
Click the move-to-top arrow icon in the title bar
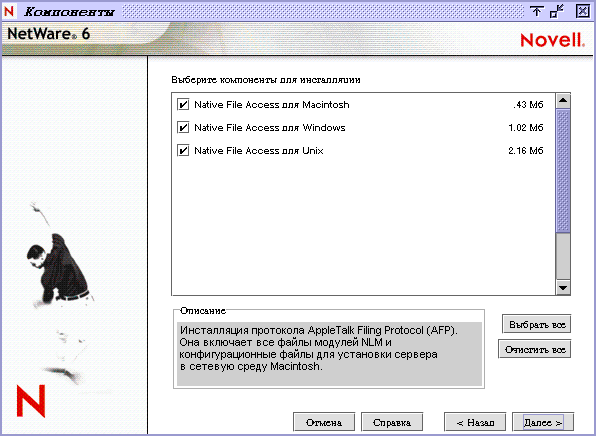click(x=536, y=11)
